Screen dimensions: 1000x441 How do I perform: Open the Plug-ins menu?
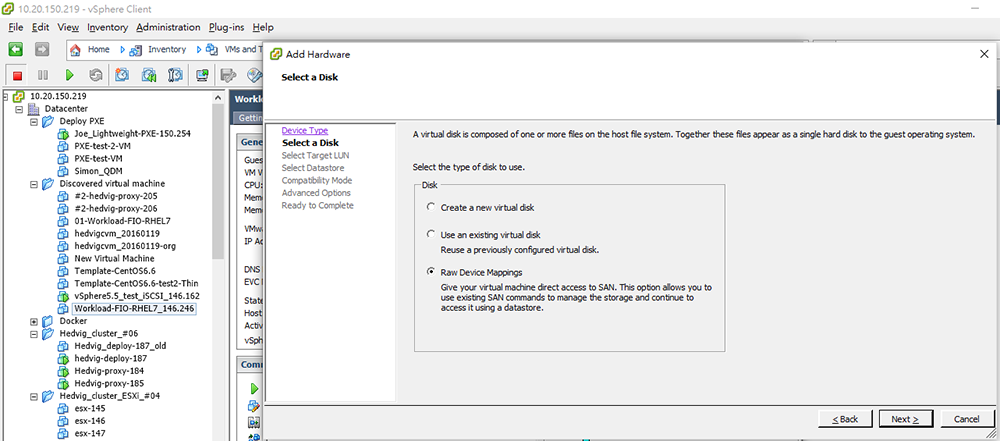[227, 27]
